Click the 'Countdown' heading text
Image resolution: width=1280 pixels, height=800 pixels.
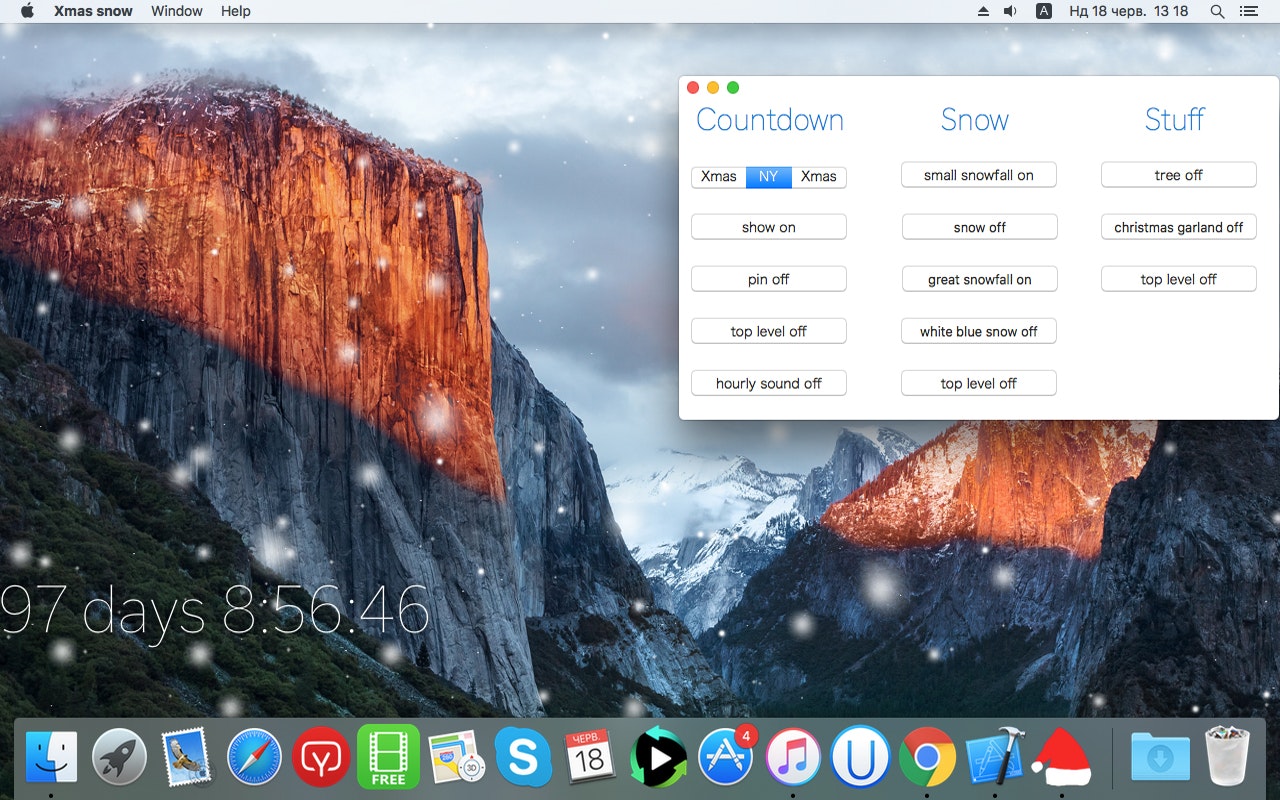(x=770, y=120)
